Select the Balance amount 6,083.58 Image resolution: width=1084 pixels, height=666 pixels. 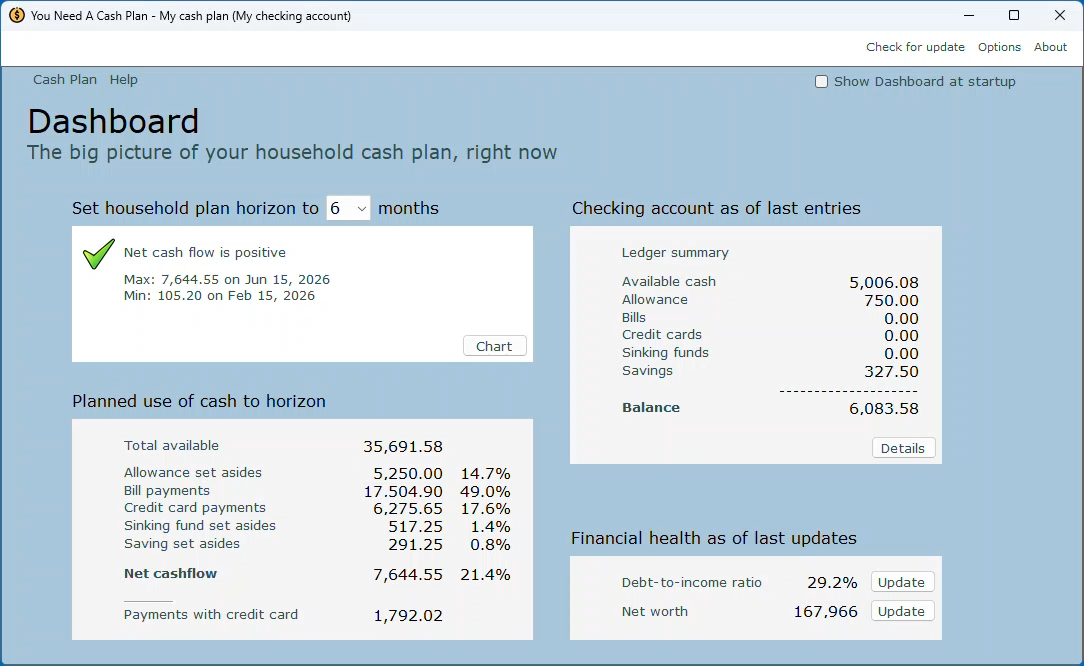tap(883, 408)
